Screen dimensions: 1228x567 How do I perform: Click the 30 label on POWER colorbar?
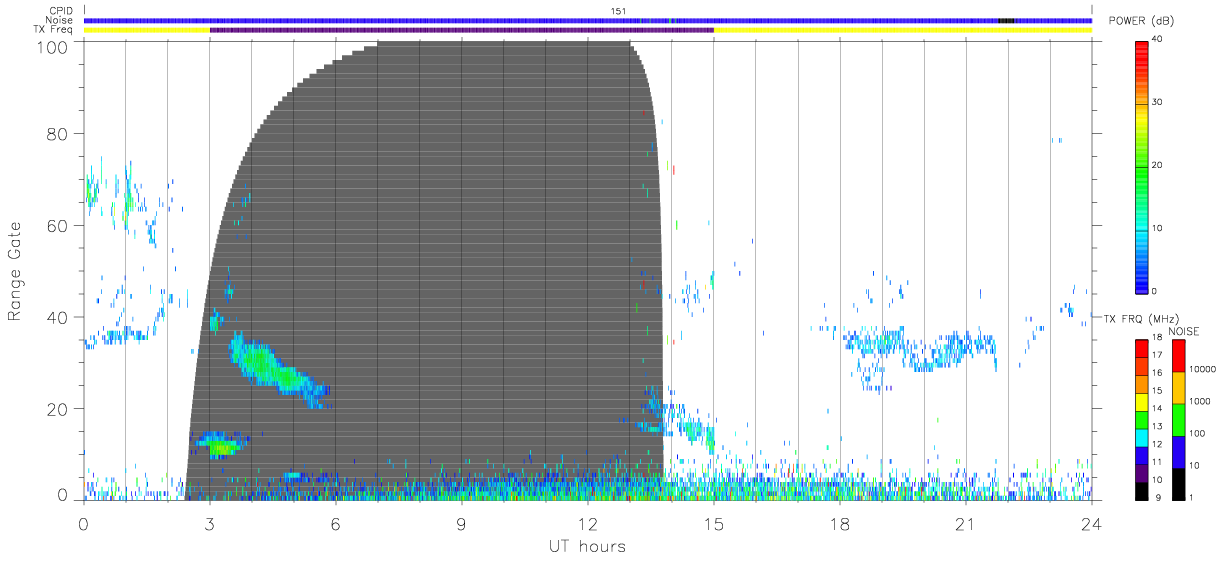(1157, 102)
